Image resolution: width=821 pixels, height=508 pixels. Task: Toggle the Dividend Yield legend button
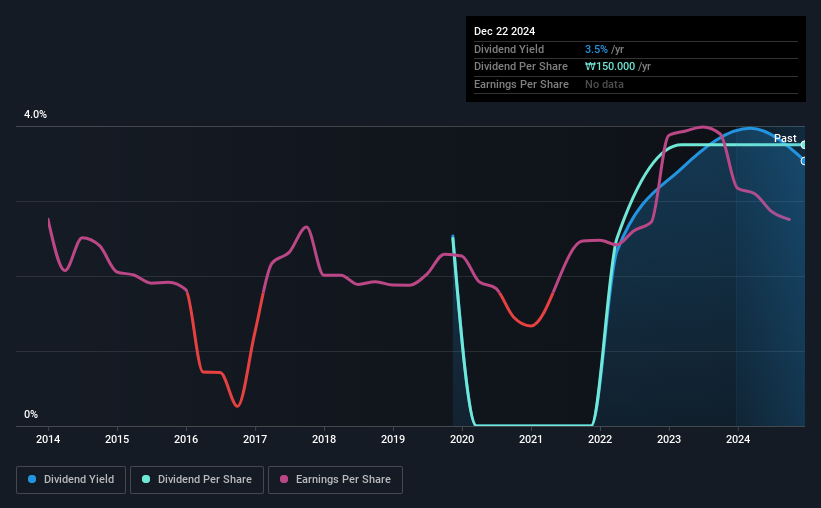coord(71,480)
